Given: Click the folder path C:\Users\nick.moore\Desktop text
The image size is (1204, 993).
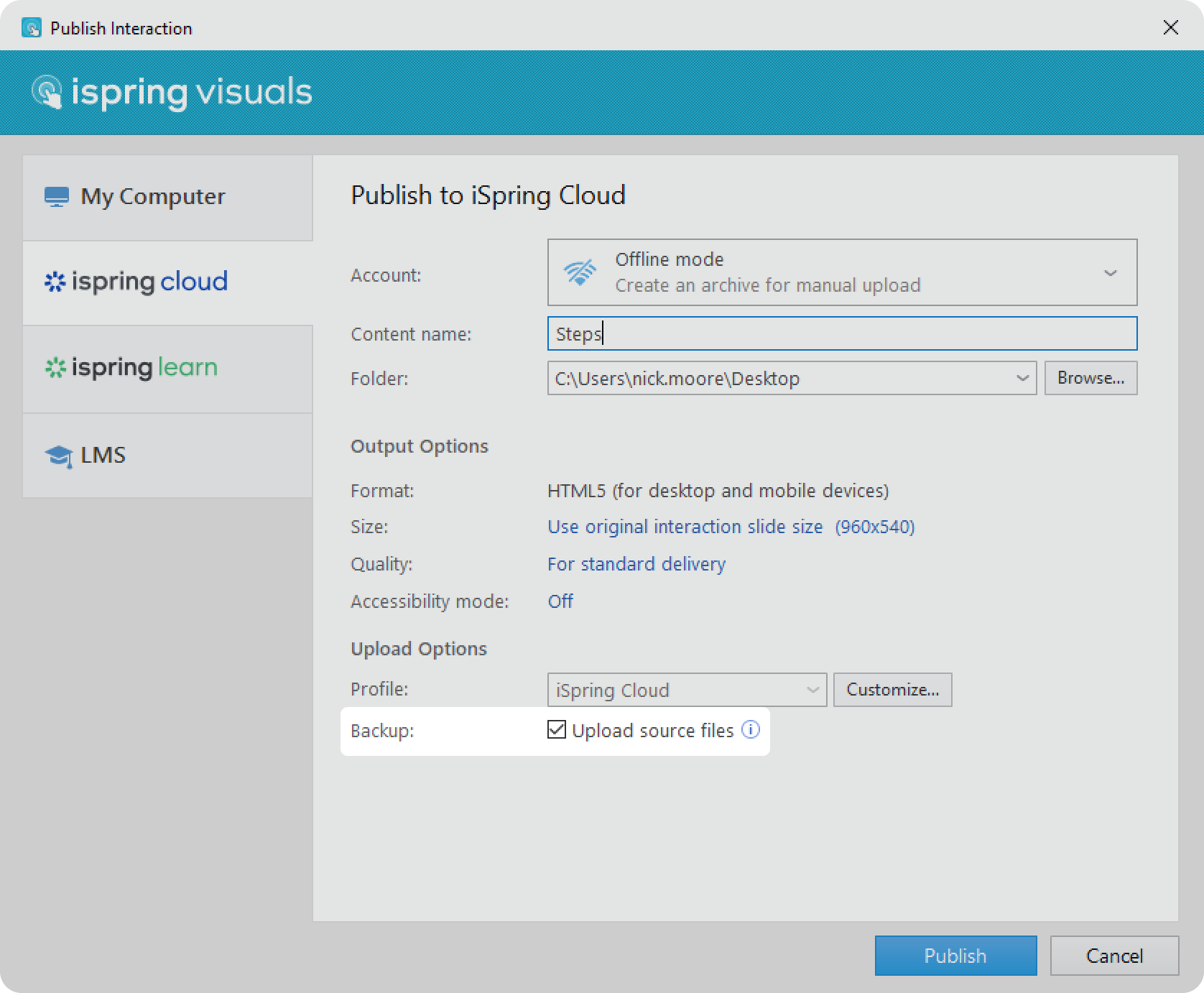Looking at the screenshot, I should (677, 379).
